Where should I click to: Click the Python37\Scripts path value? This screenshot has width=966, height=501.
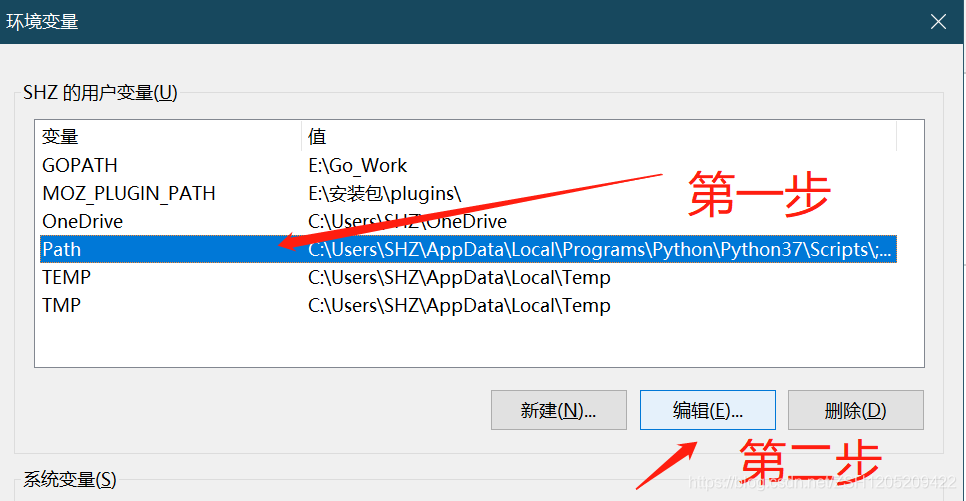599,249
